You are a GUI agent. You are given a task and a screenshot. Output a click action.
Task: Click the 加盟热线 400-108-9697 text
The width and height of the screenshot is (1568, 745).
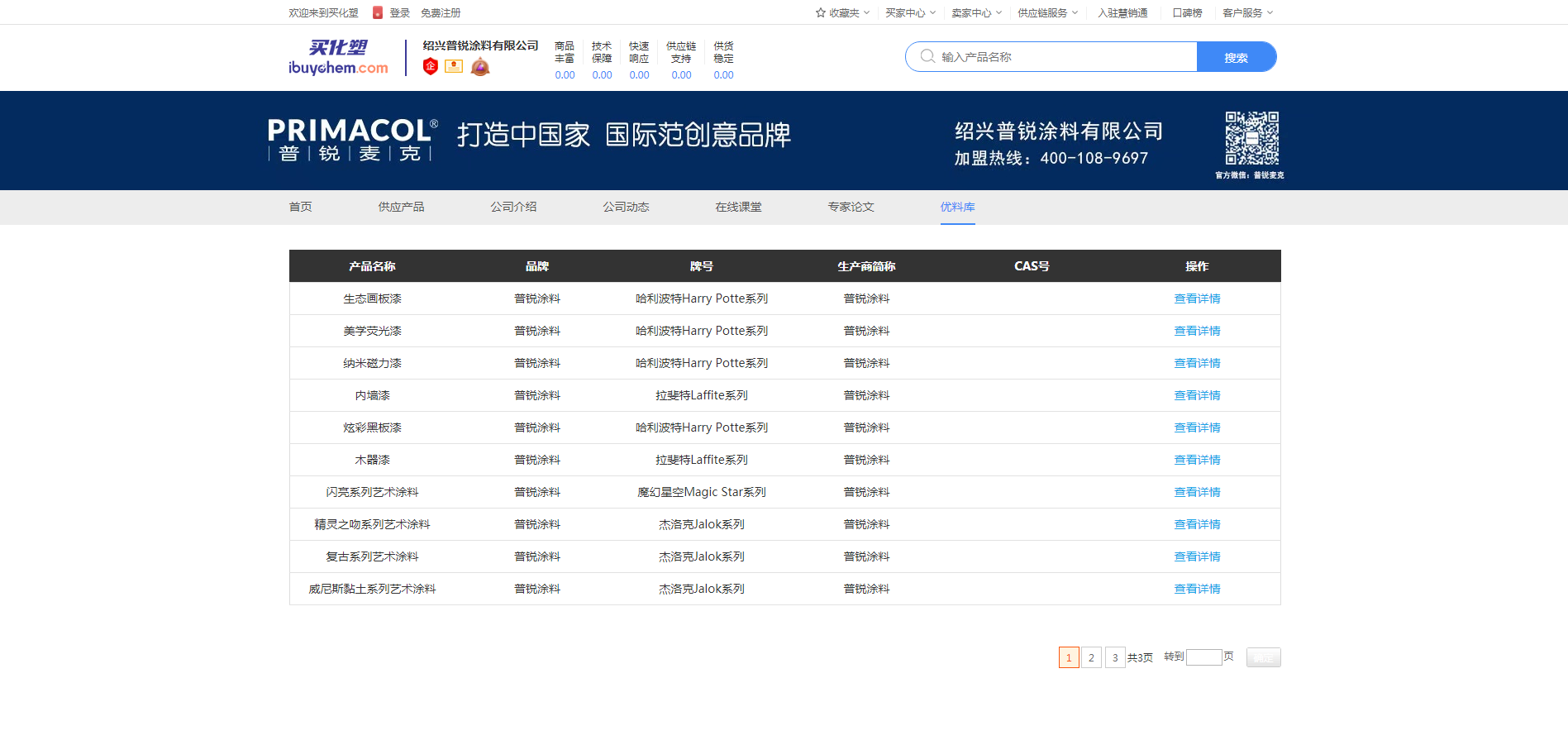tap(1051, 158)
